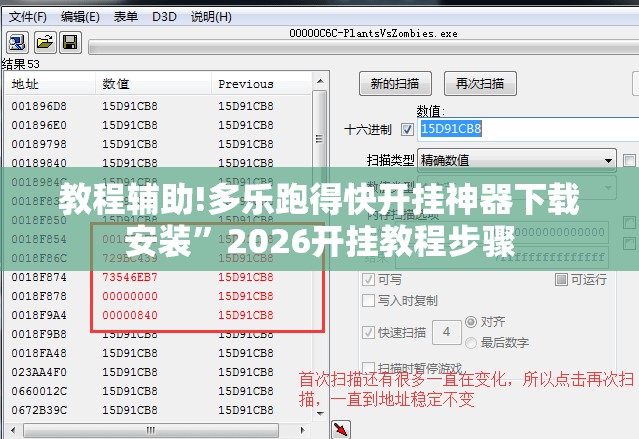Select the 对齐 radio button
This screenshot has height=439, width=639.
471,322
